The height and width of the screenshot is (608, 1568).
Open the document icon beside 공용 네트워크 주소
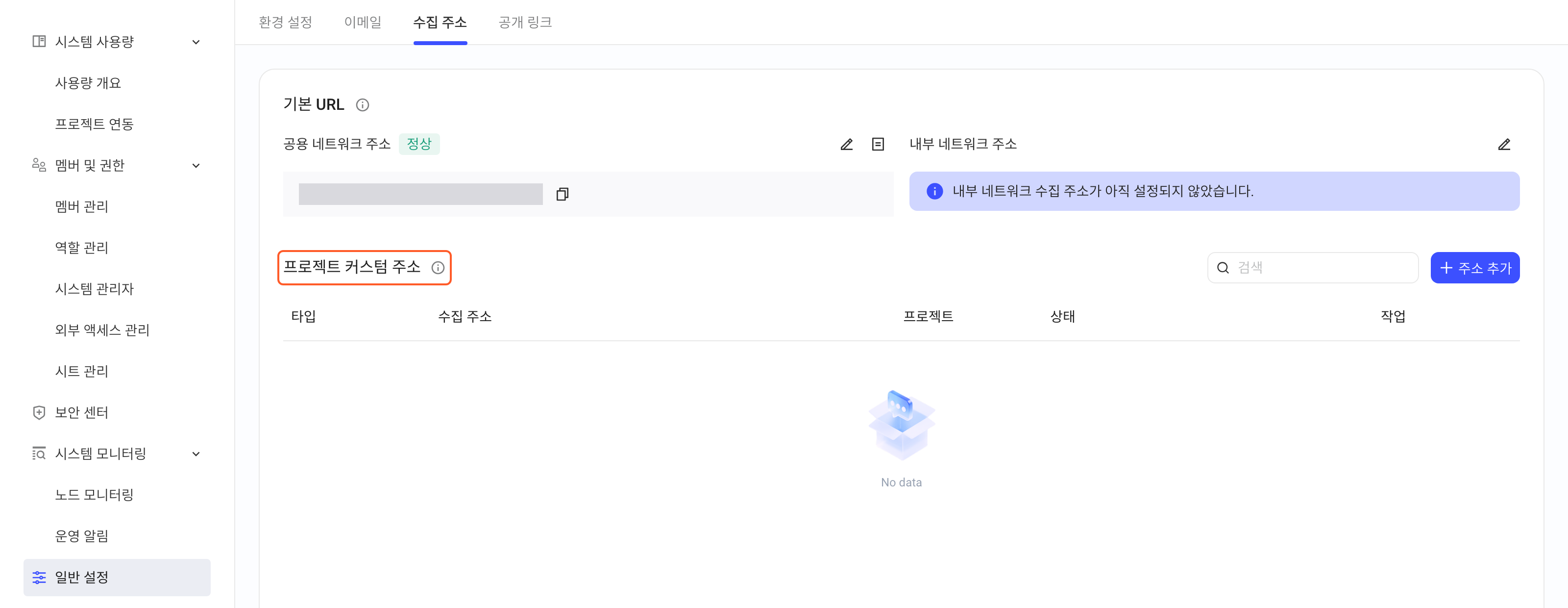click(878, 144)
